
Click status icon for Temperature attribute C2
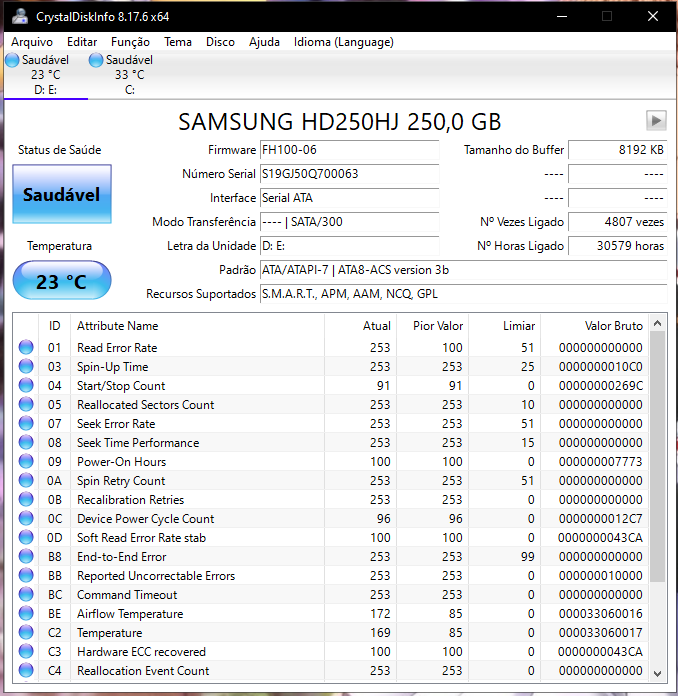(26, 632)
